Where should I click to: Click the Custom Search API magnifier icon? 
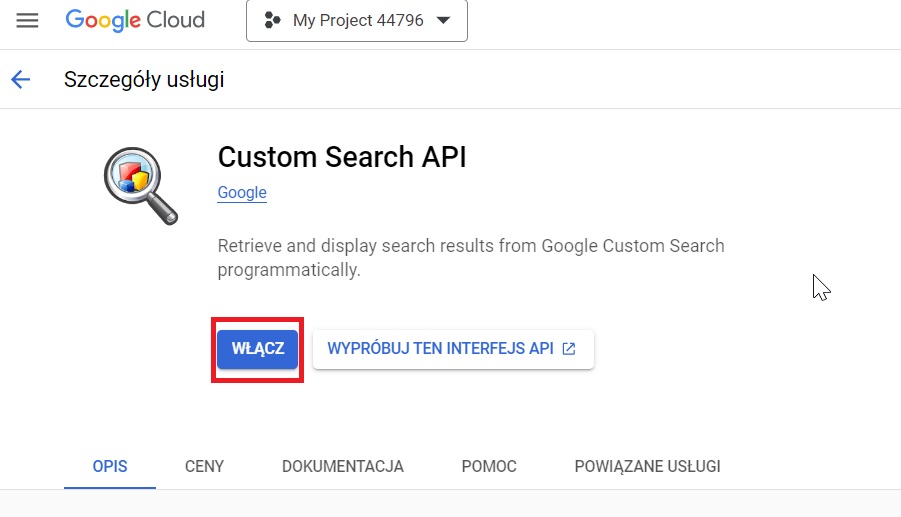pyautogui.click(x=141, y=186)
